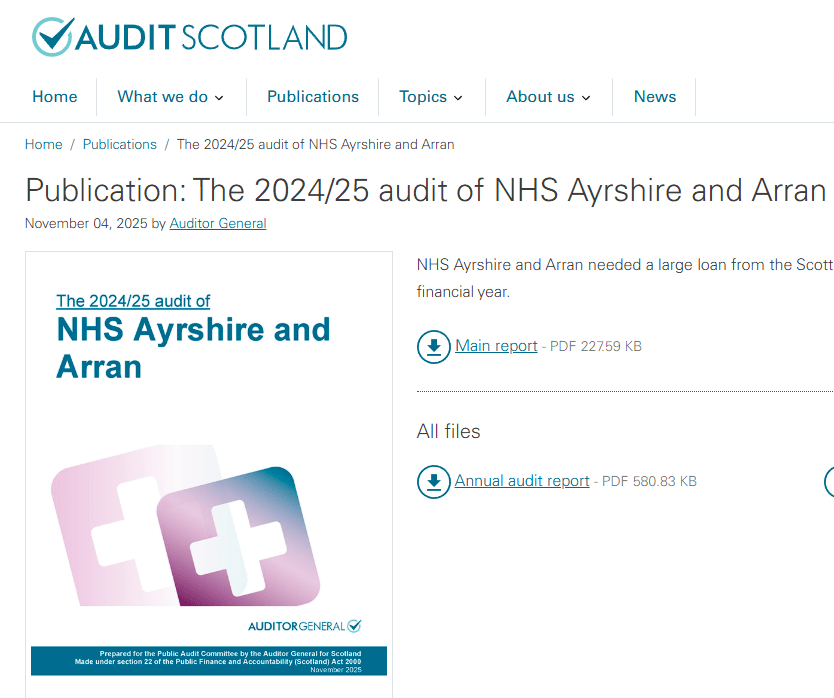Open the Publications navigation item
Viewport: 834px width, 698px height.
click(313, 96)
